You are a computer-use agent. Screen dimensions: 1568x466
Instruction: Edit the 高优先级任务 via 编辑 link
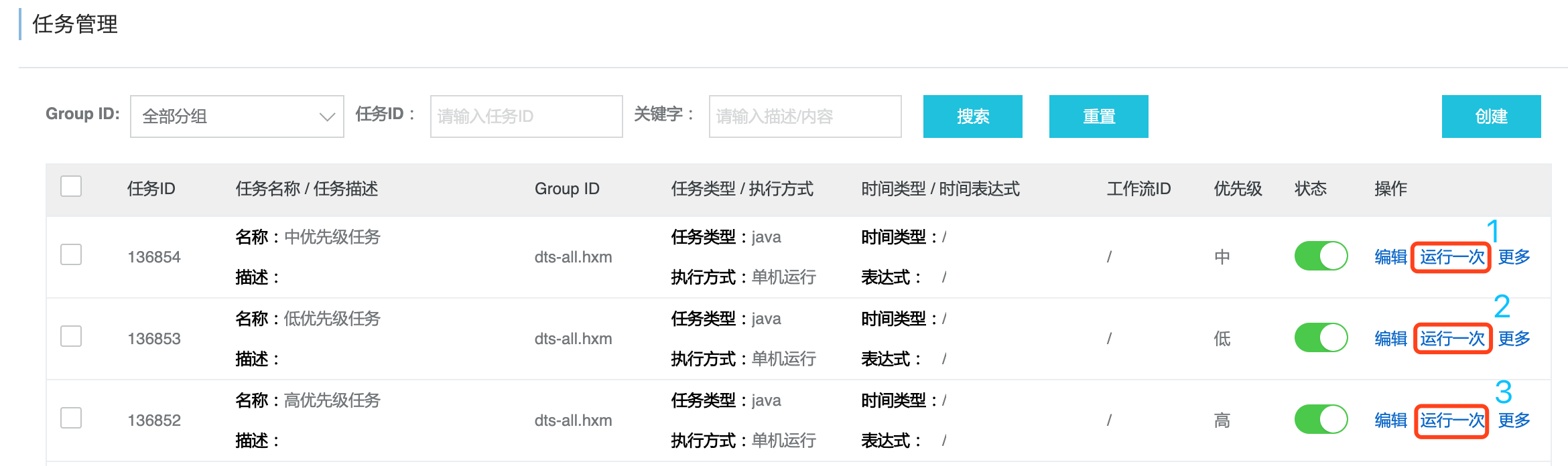tap(1390, 420)
